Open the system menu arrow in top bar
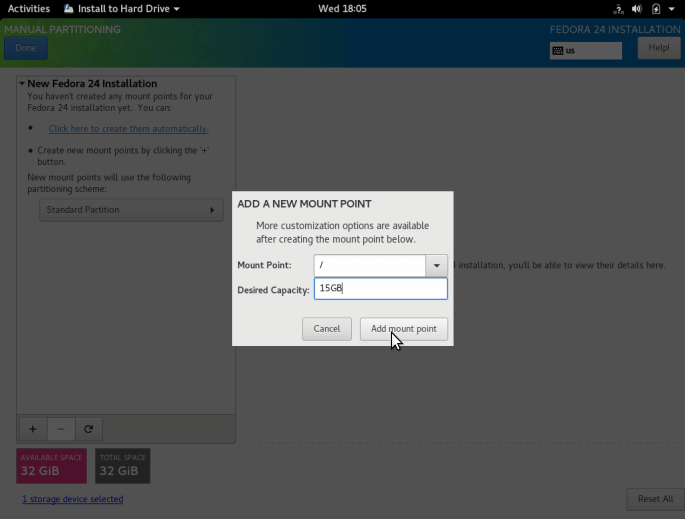Viewport: 685px width, 519px height. tap(671, 9)
